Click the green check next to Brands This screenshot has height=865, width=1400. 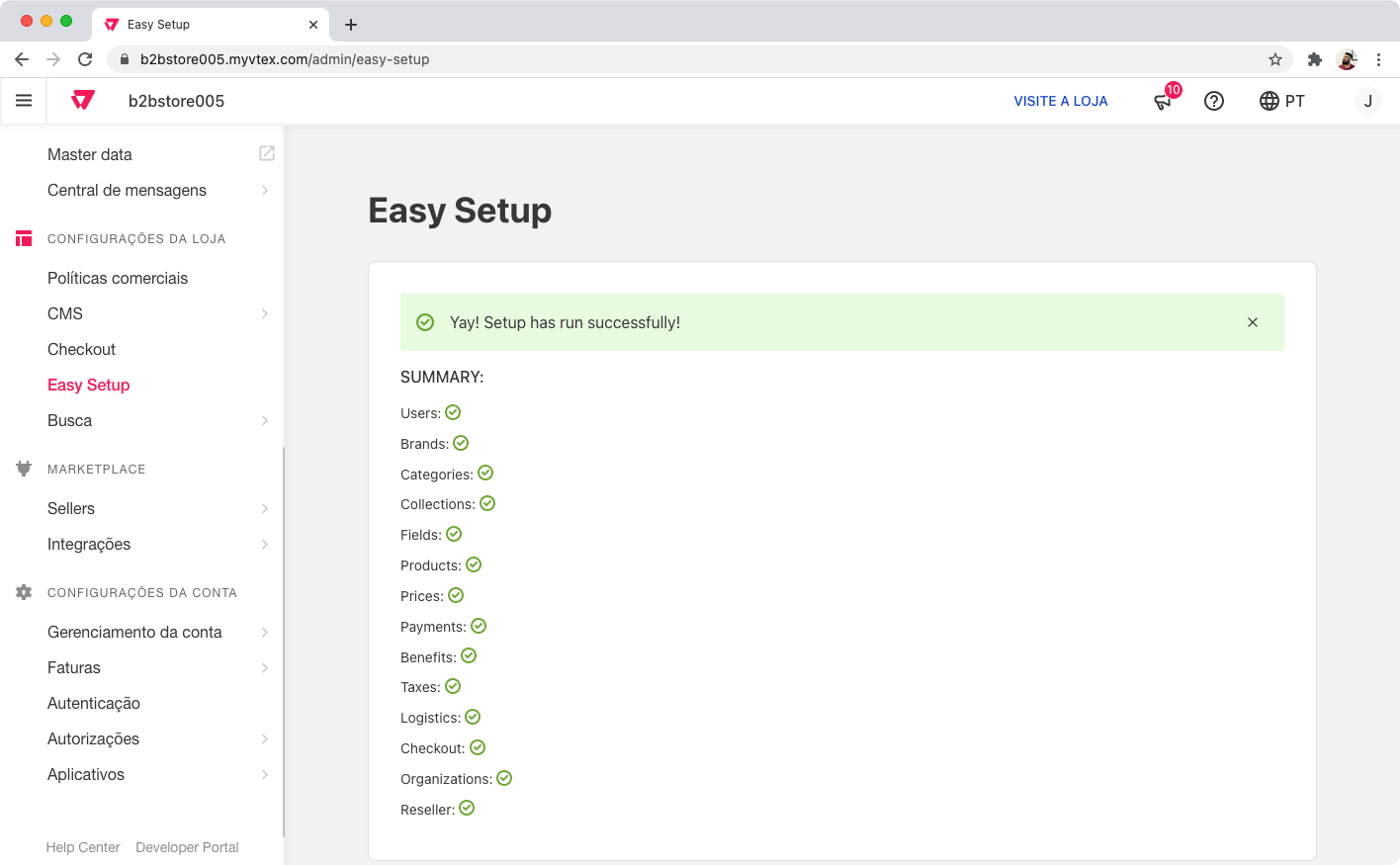[x=461, y=443]
